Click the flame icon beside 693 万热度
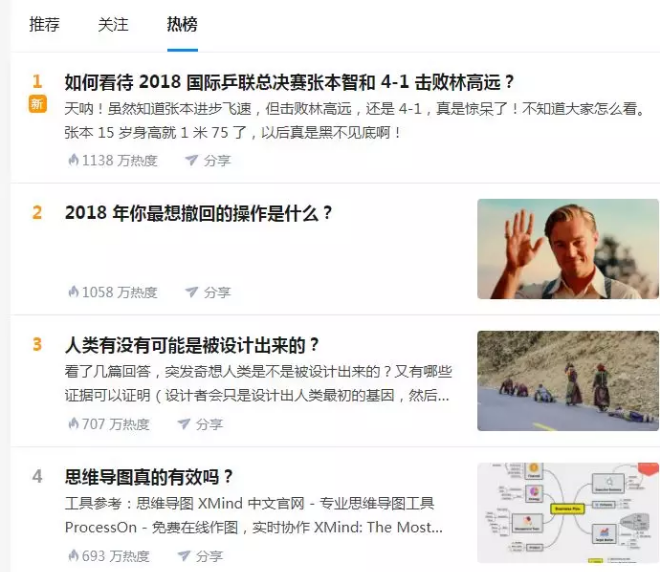Viewport: 670px width, 572px height. click(73, 556)
